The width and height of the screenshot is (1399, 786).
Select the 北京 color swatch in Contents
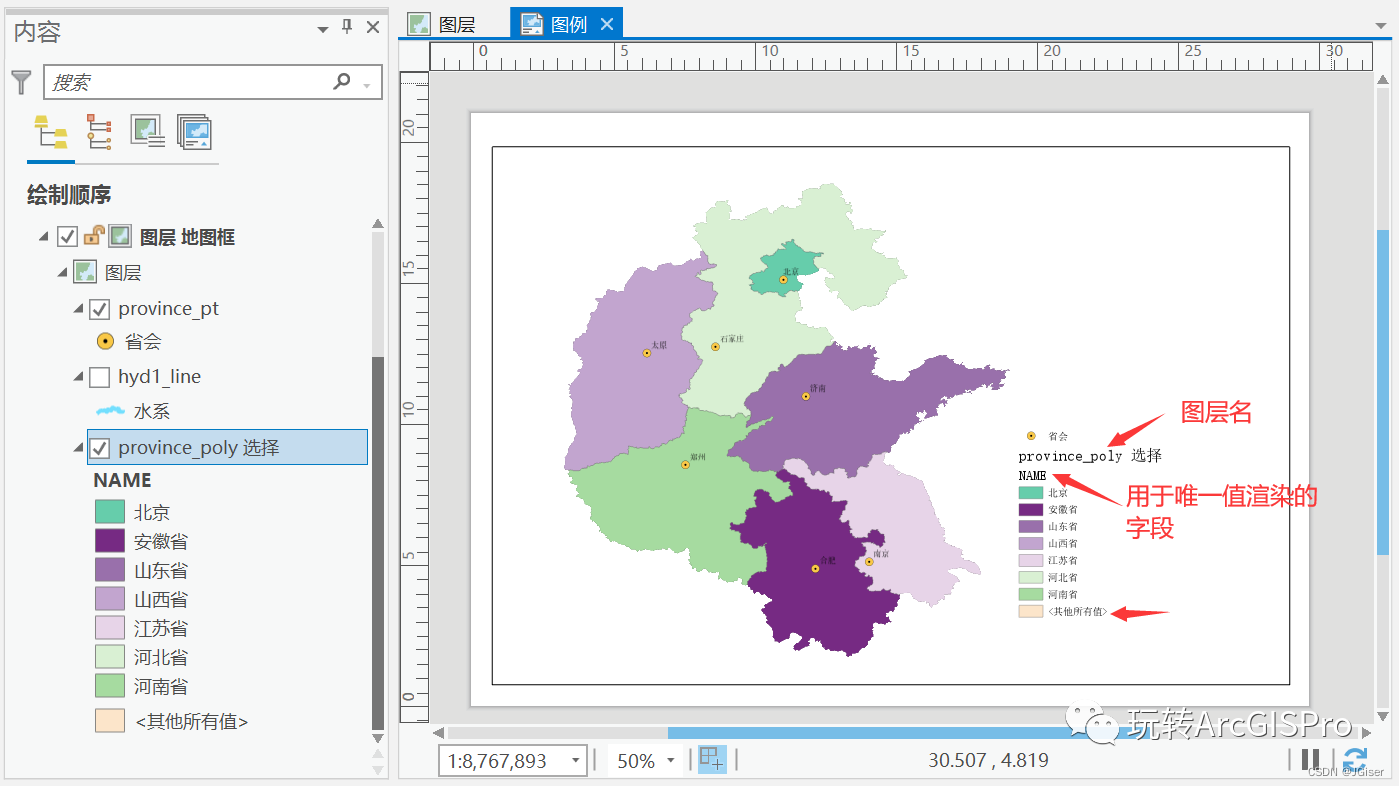pos(110,512)
